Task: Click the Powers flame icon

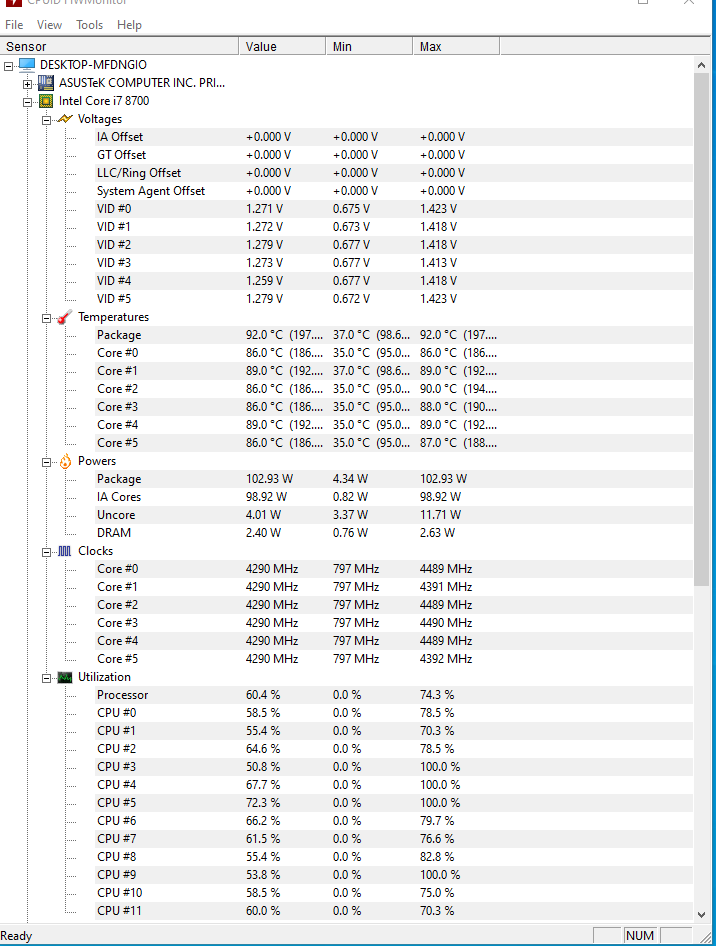Action: coord(65,462)
